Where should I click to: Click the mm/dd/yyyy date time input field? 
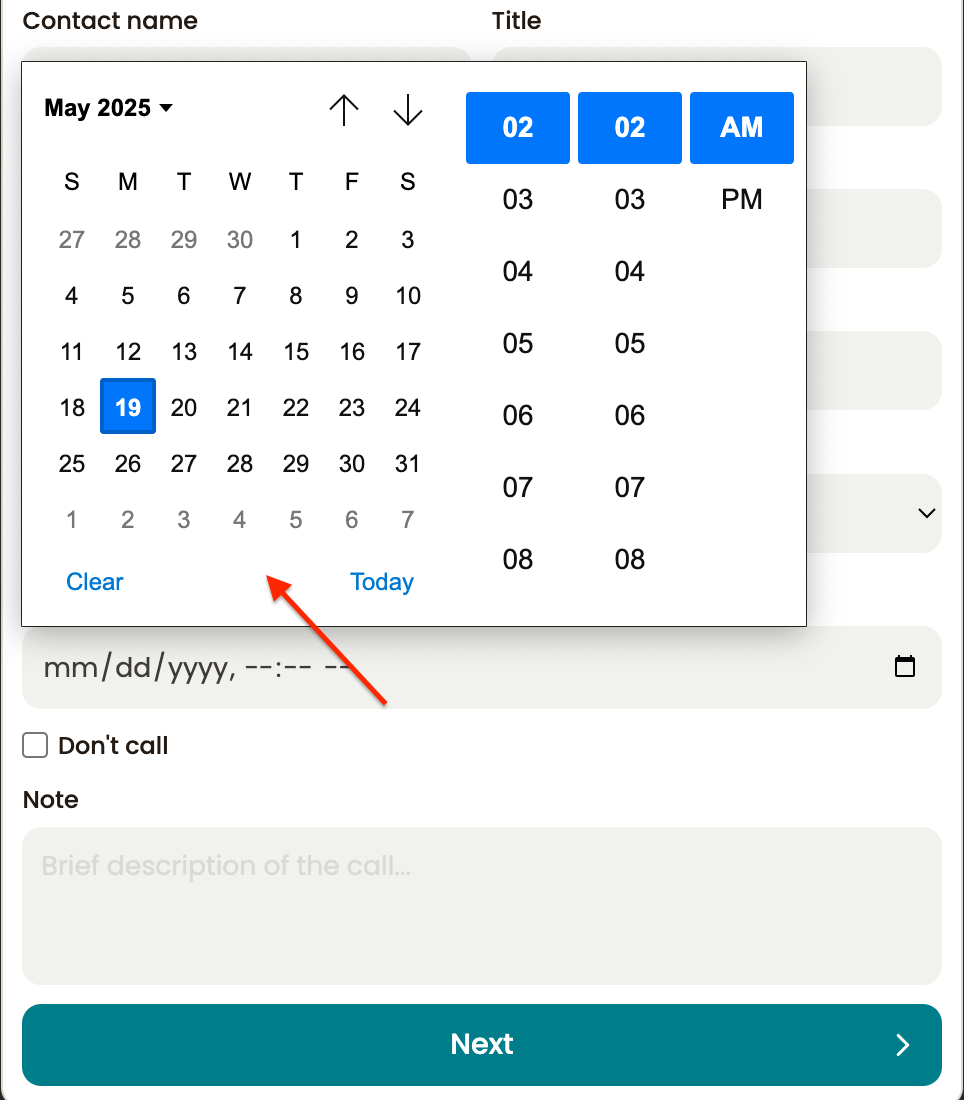[x=482, y=667]
